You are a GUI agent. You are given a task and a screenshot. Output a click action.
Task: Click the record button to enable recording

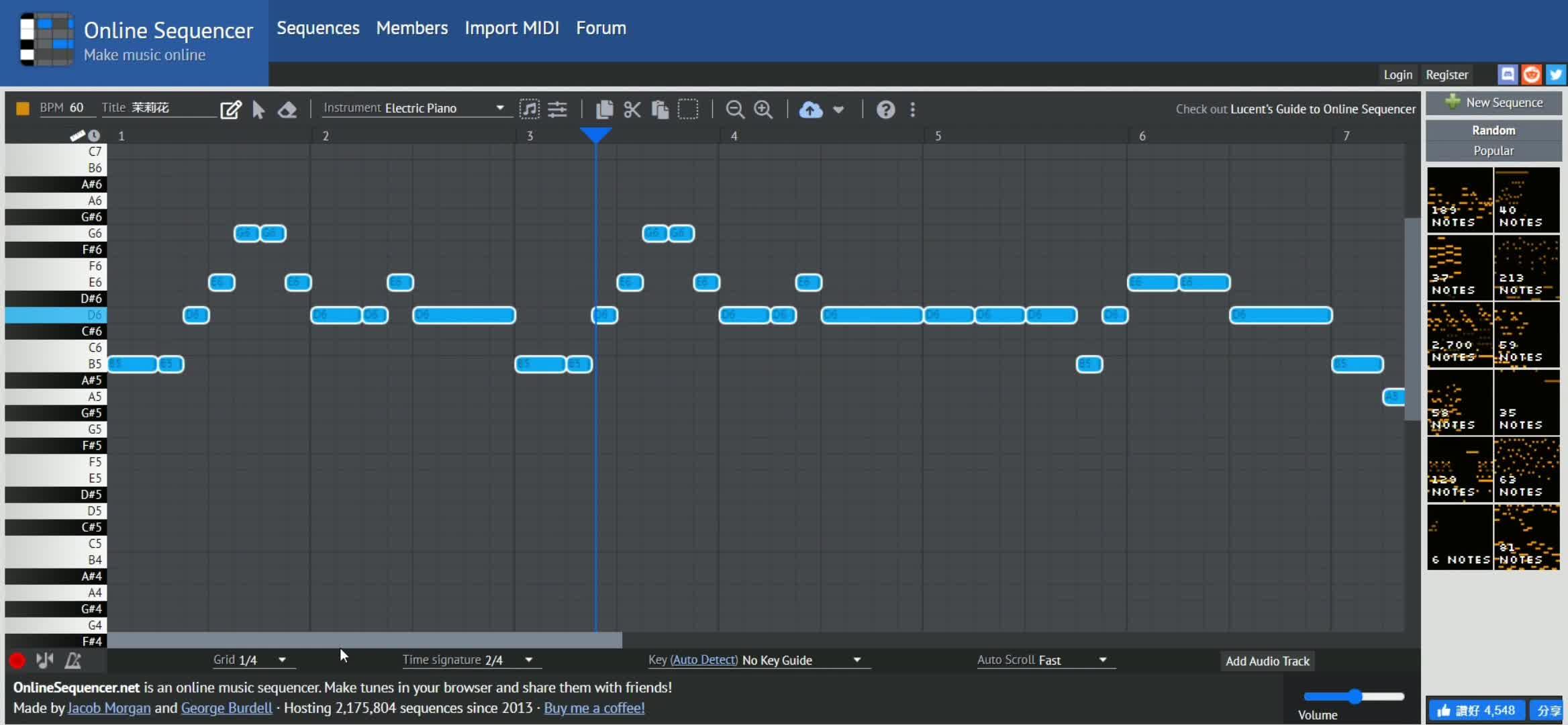tap(17, 660)
